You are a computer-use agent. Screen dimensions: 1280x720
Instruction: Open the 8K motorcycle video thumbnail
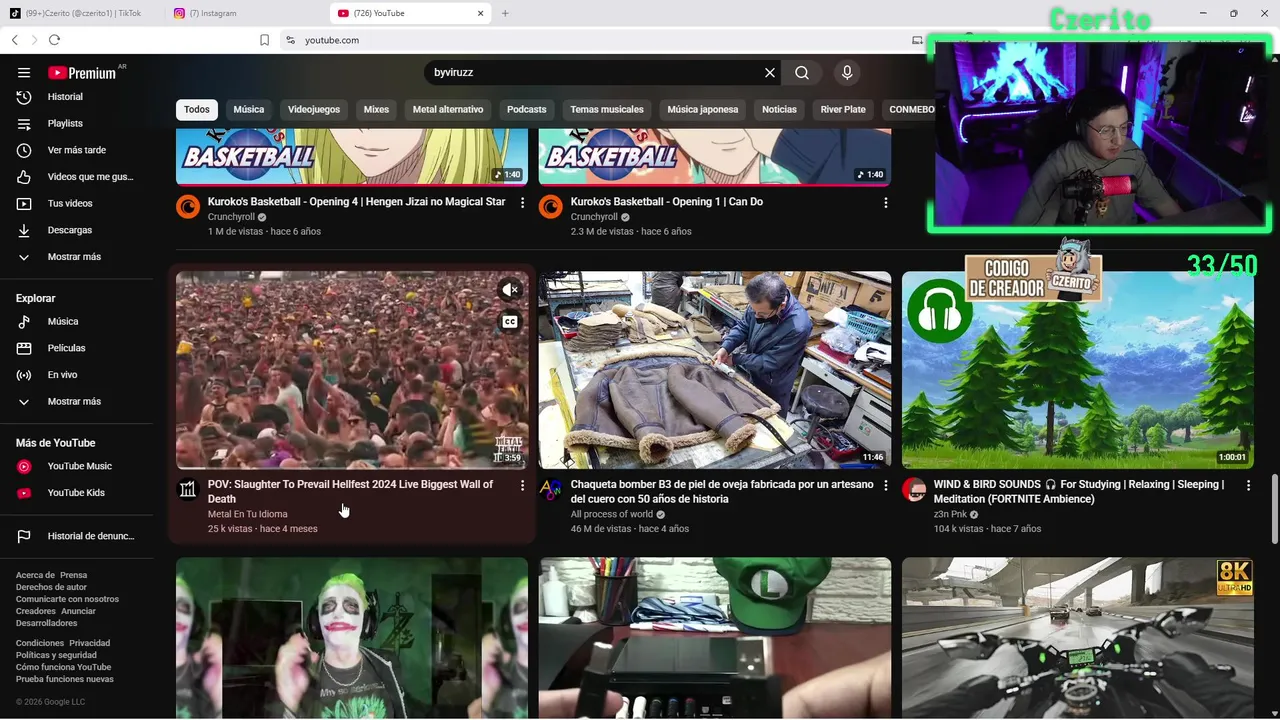coord(1078,638)
